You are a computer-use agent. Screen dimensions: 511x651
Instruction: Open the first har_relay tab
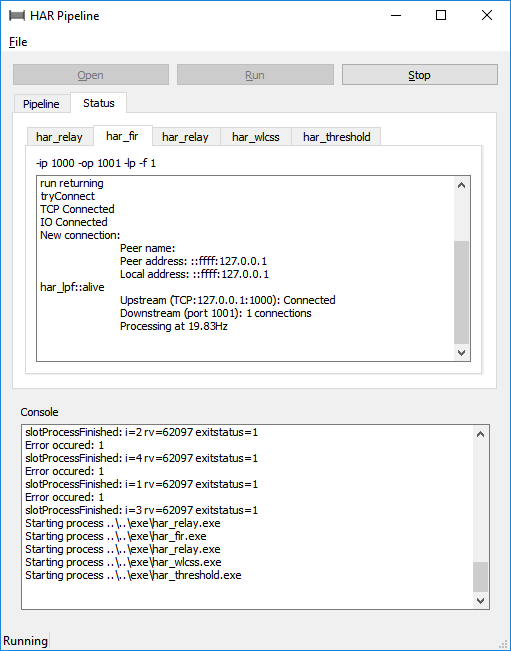[x=59, y=137]
